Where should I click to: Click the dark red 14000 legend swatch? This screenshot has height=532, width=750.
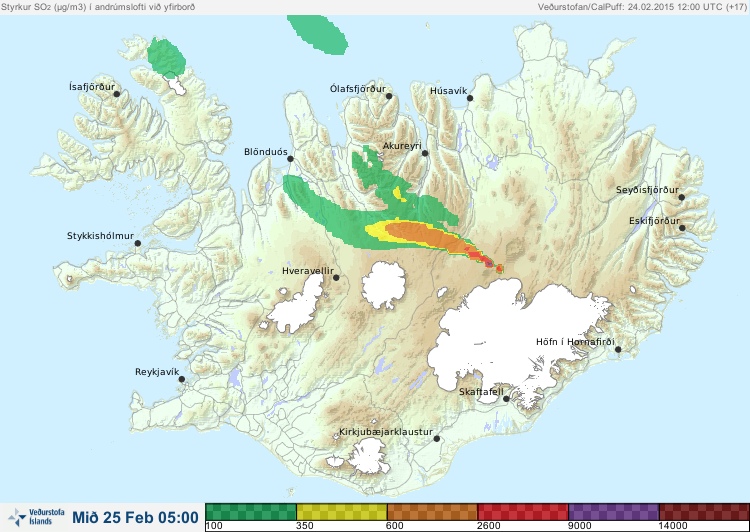[x=704, y=512]
